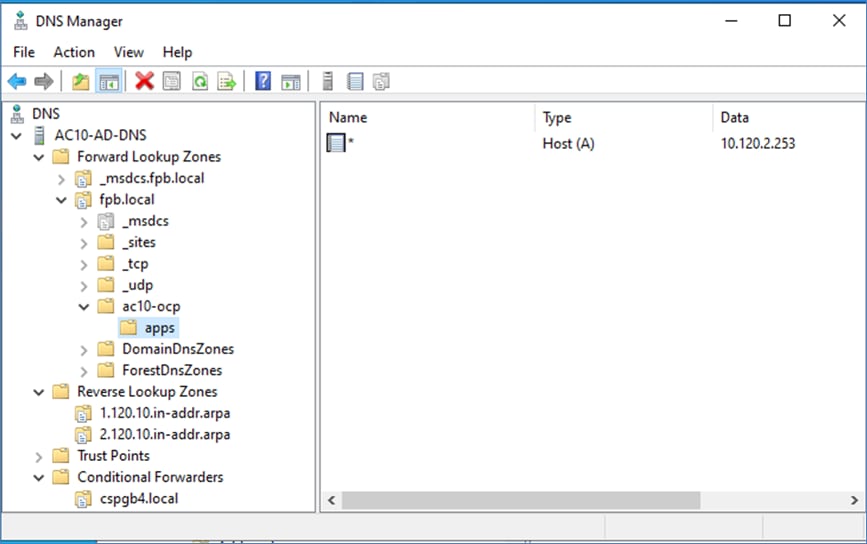
Task: Go back with the blue arrow icon
Action: [x=17, y=82]
